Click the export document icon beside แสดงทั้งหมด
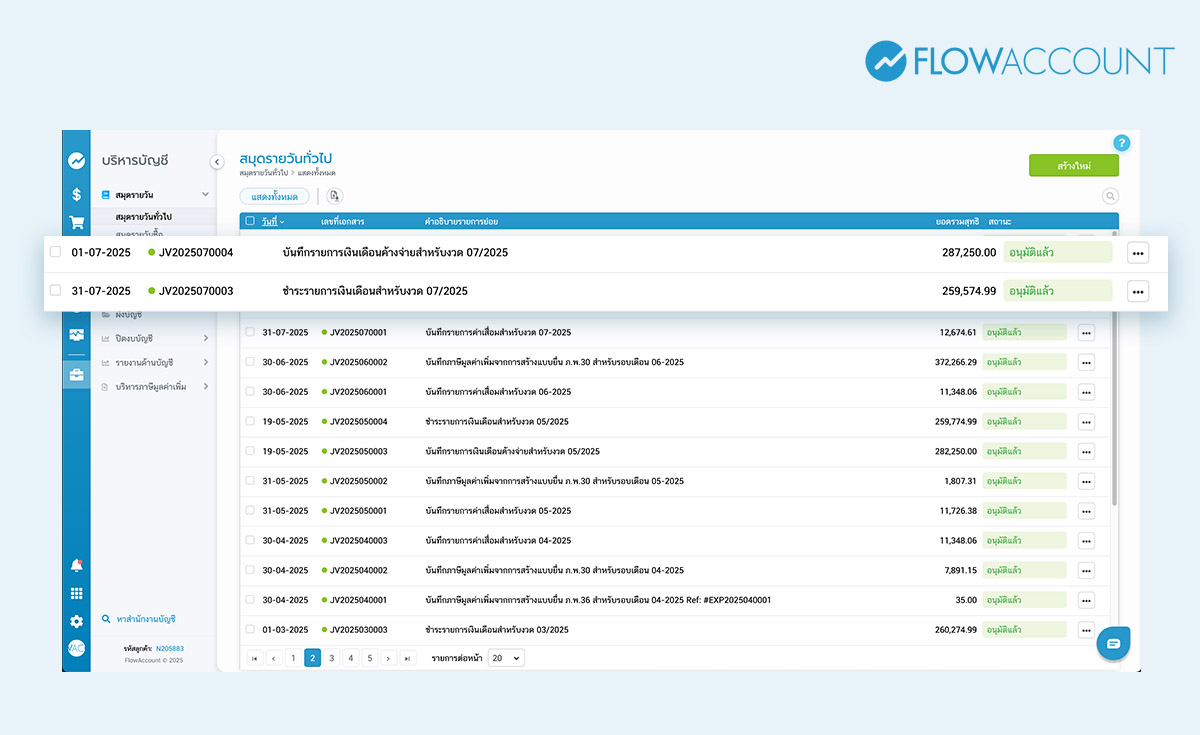Image resolution: width=1200 pixels, height=735 pixels. coord(334,196)
